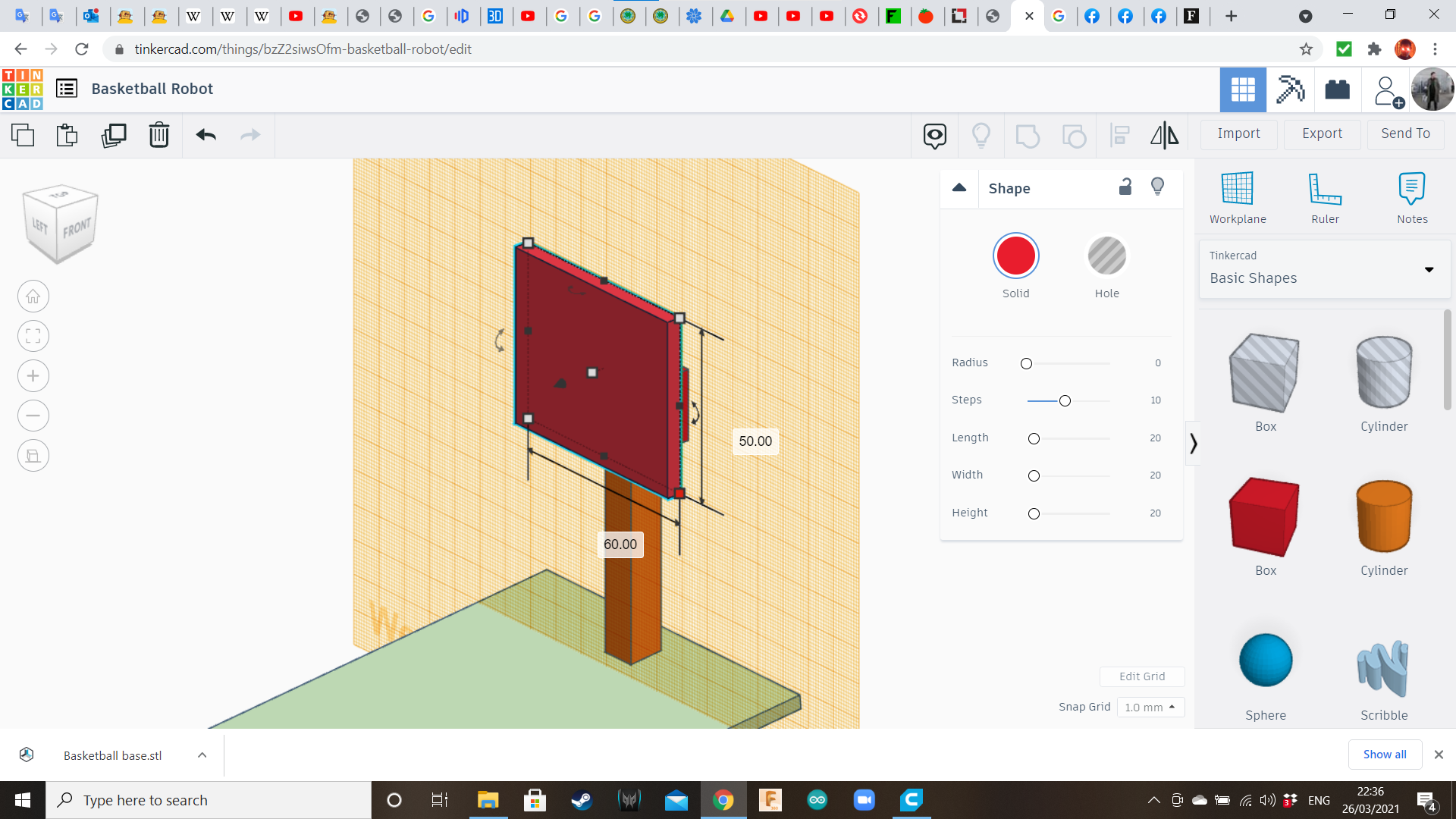The height and width of the screenshot is (819, 1456).
Task: Set the shape to Hole
Action: (1106, 256)
